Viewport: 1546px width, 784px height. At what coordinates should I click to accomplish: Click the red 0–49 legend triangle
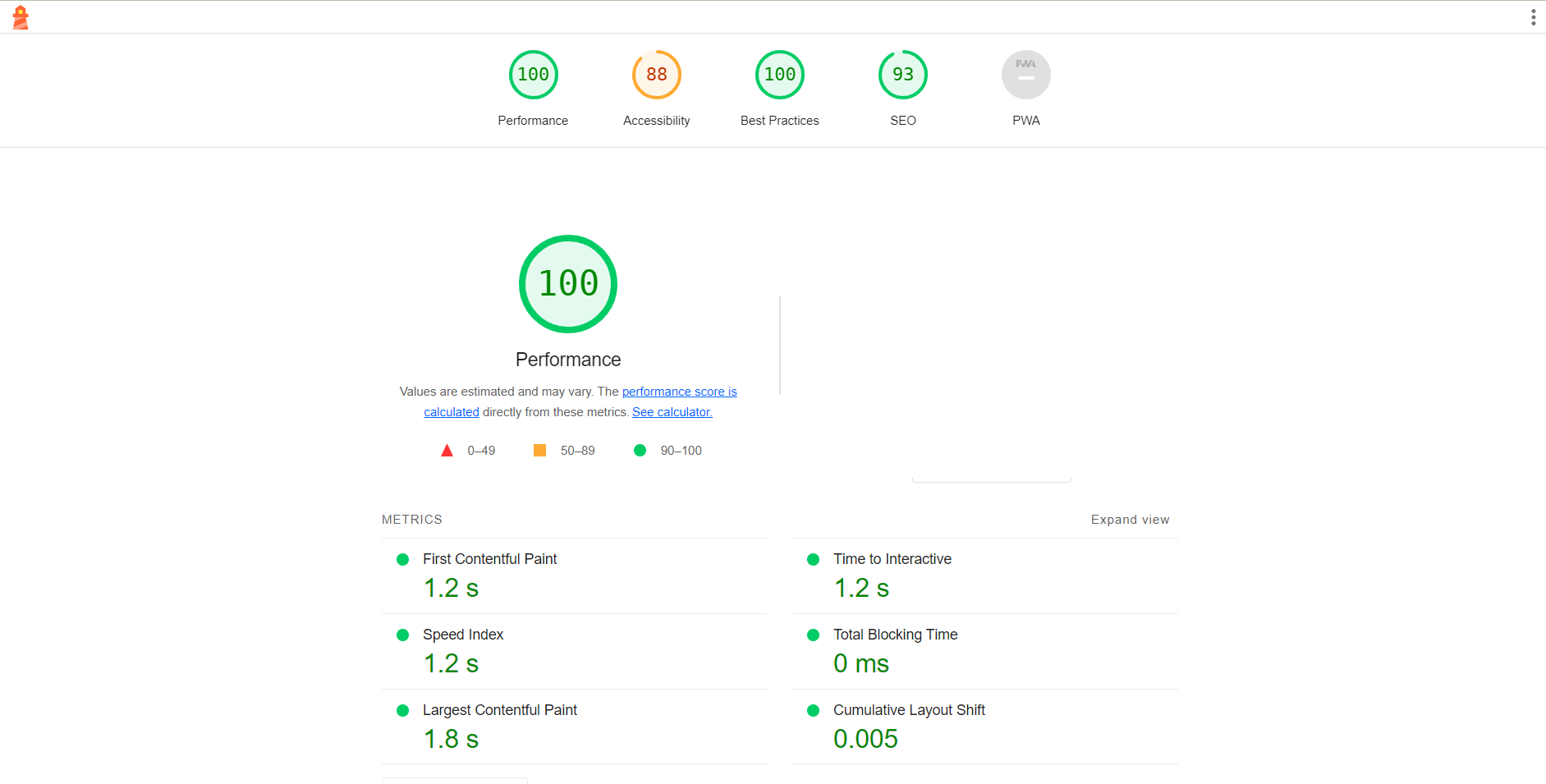447,450
